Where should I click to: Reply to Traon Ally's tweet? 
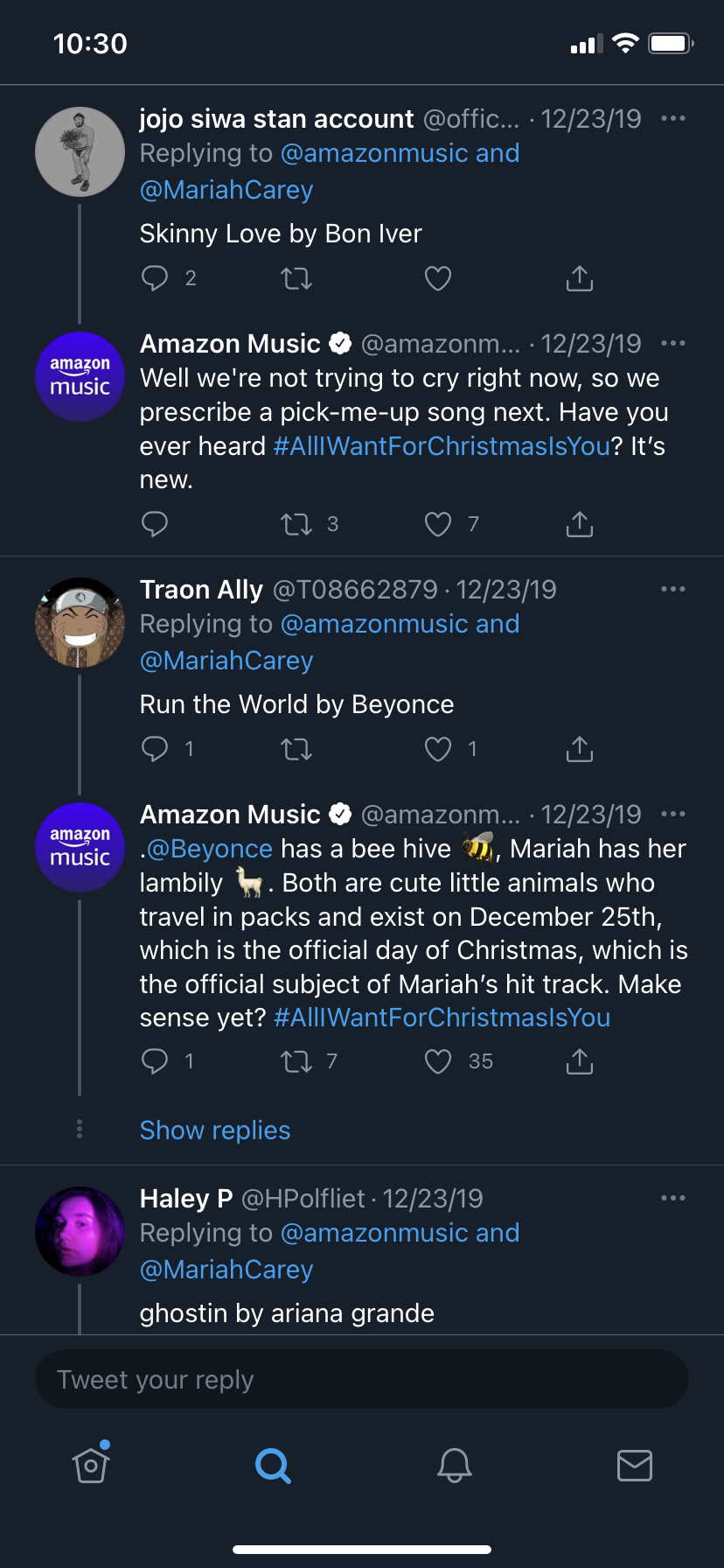155,749
